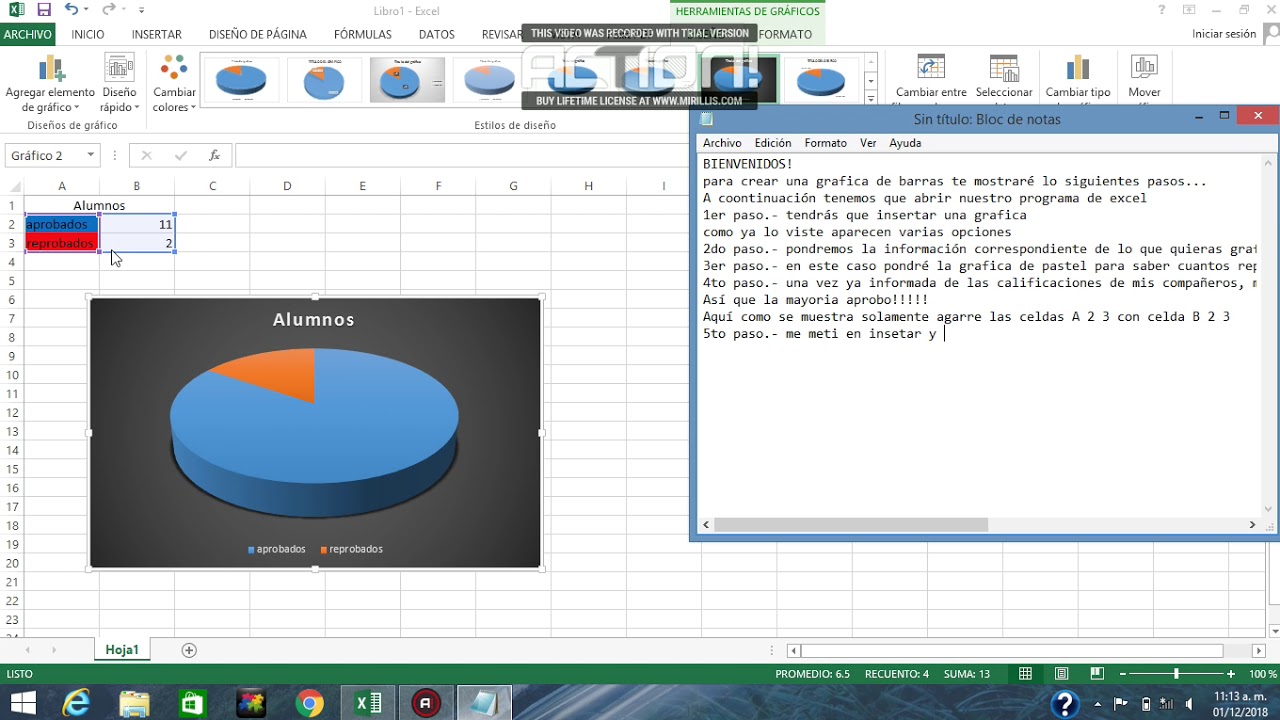Screen dimensions: 1280x720
Task: Open the FÓRMULAS ribbon tab
Action: pos(363,34)
